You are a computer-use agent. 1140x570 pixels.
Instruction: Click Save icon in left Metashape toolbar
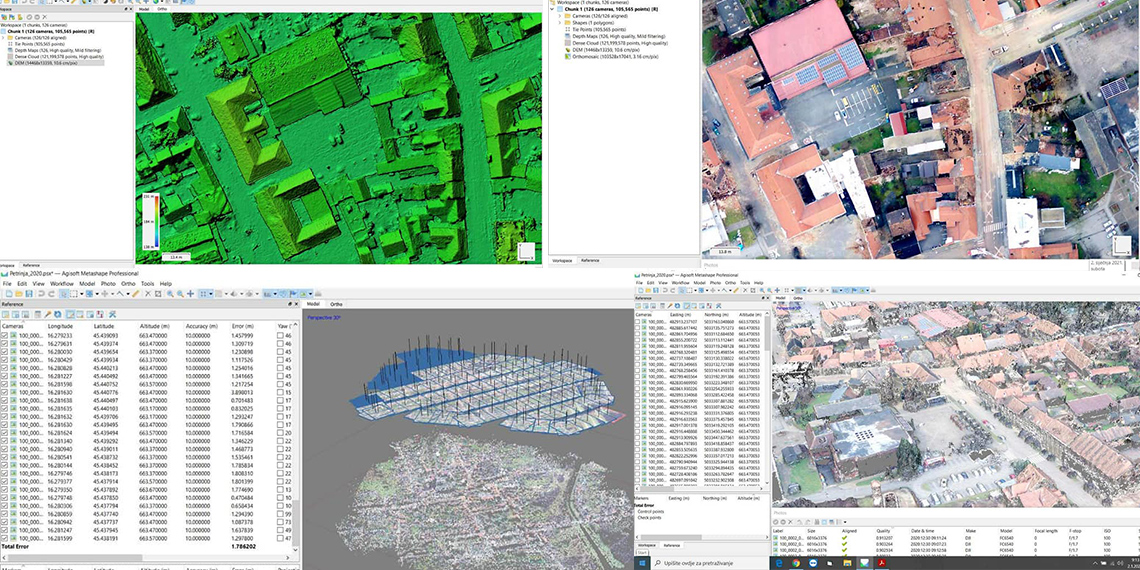click(30, 294)
